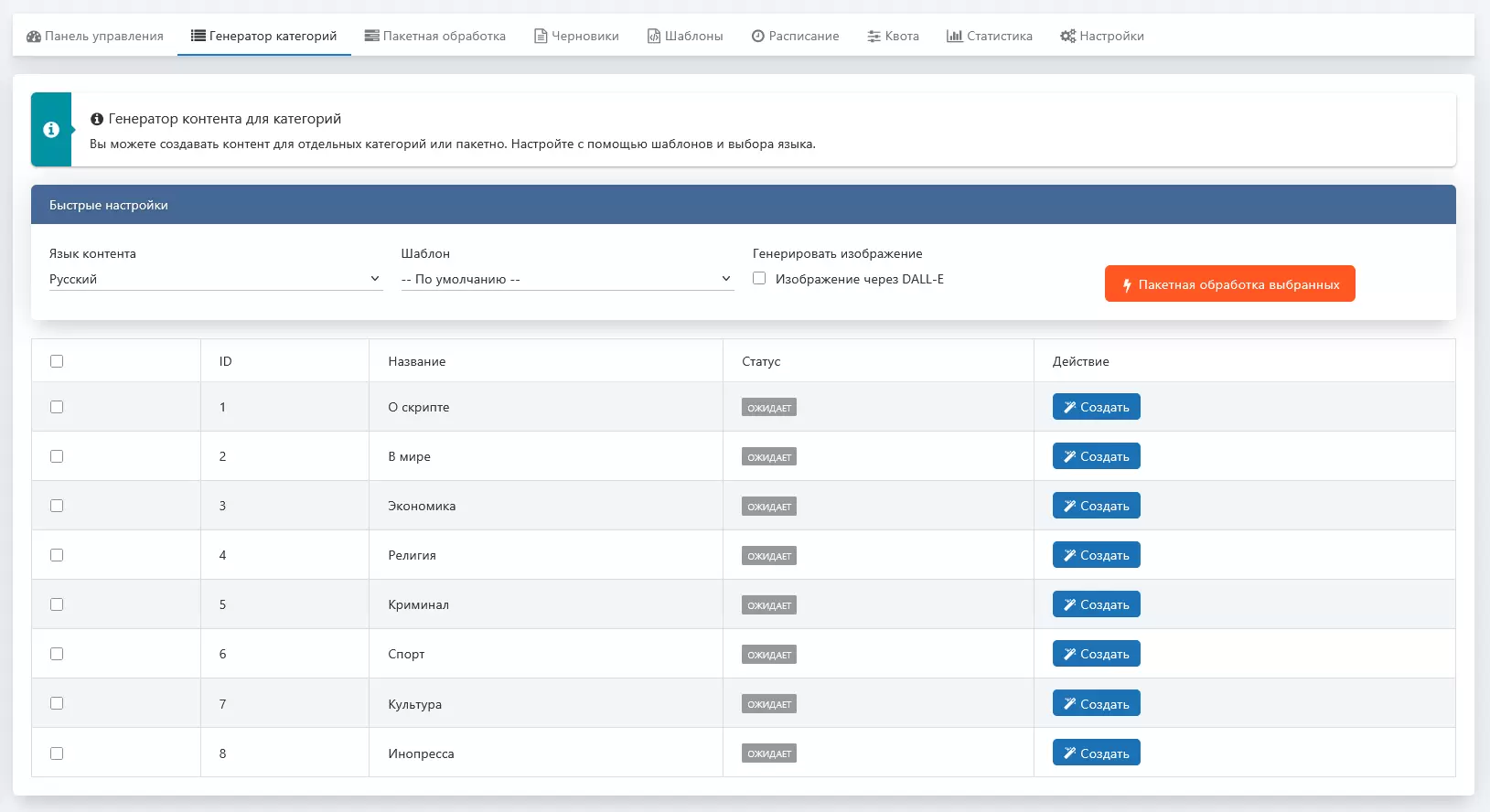Click the gears icon beside Настройки
This screenshot has height=812, width=1490.
(1067, 37)
